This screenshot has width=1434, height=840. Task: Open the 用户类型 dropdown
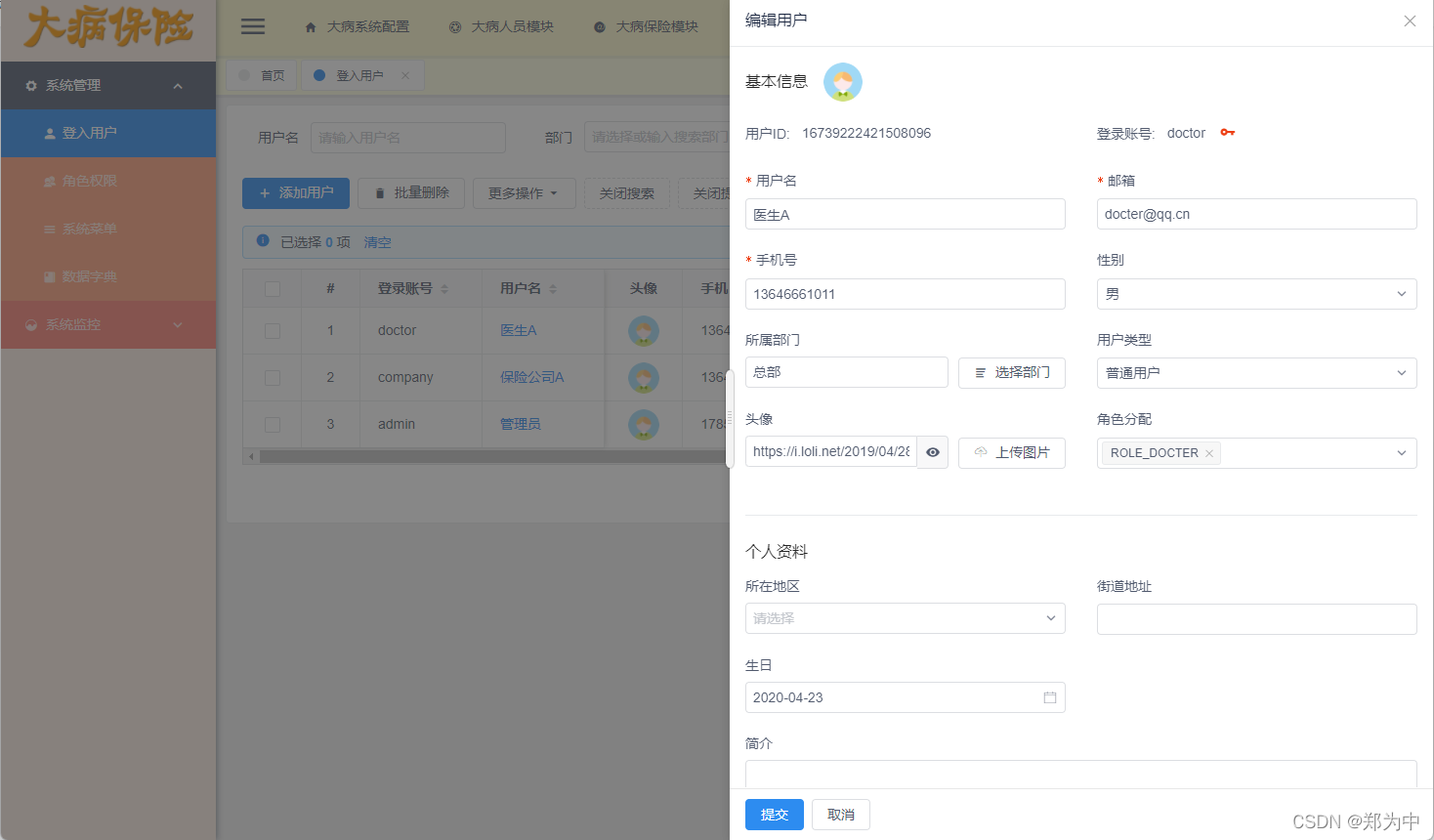pyautogui.click(x=1256, y=372)
